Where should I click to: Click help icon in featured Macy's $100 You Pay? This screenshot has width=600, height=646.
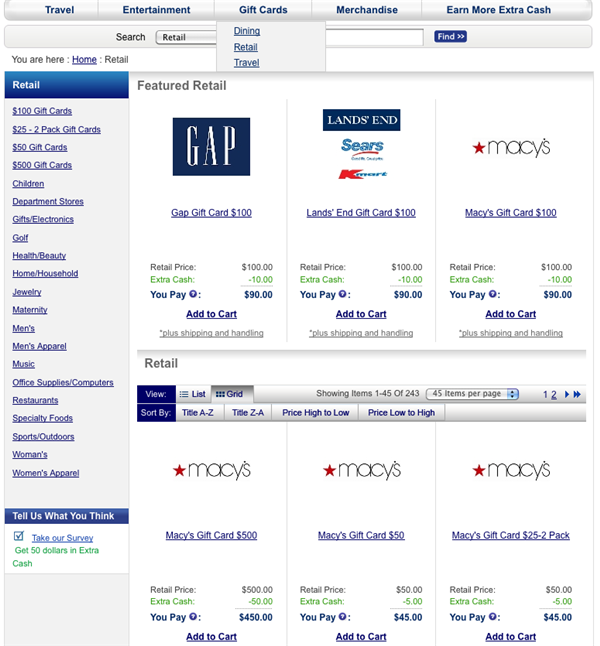tap(492, 294)
